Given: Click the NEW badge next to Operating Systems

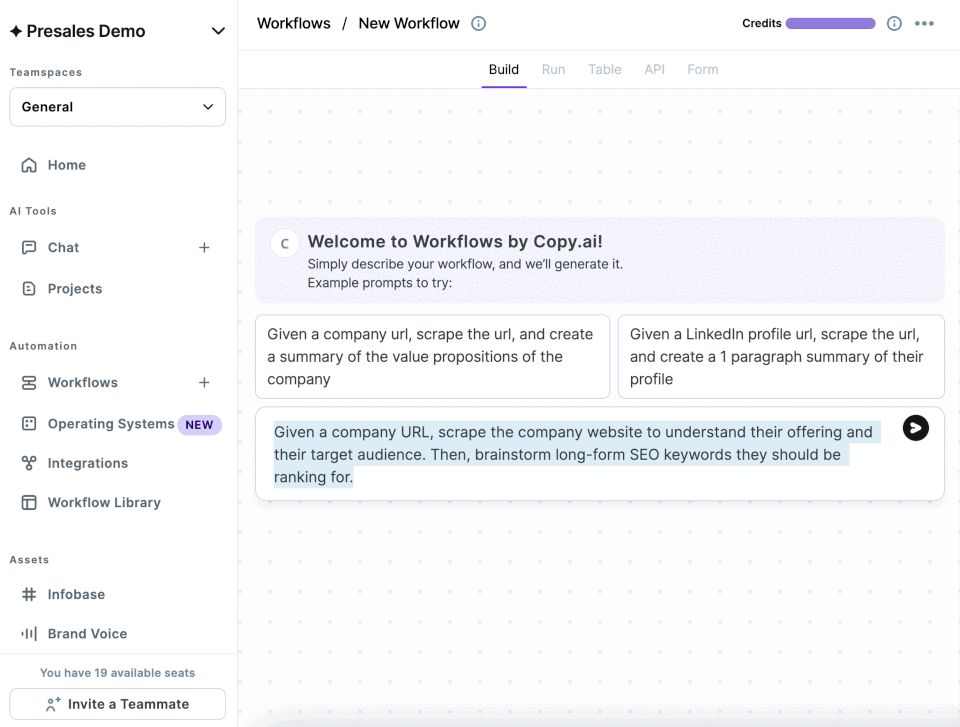Looking at the screenshot, I should coord(200,425).
